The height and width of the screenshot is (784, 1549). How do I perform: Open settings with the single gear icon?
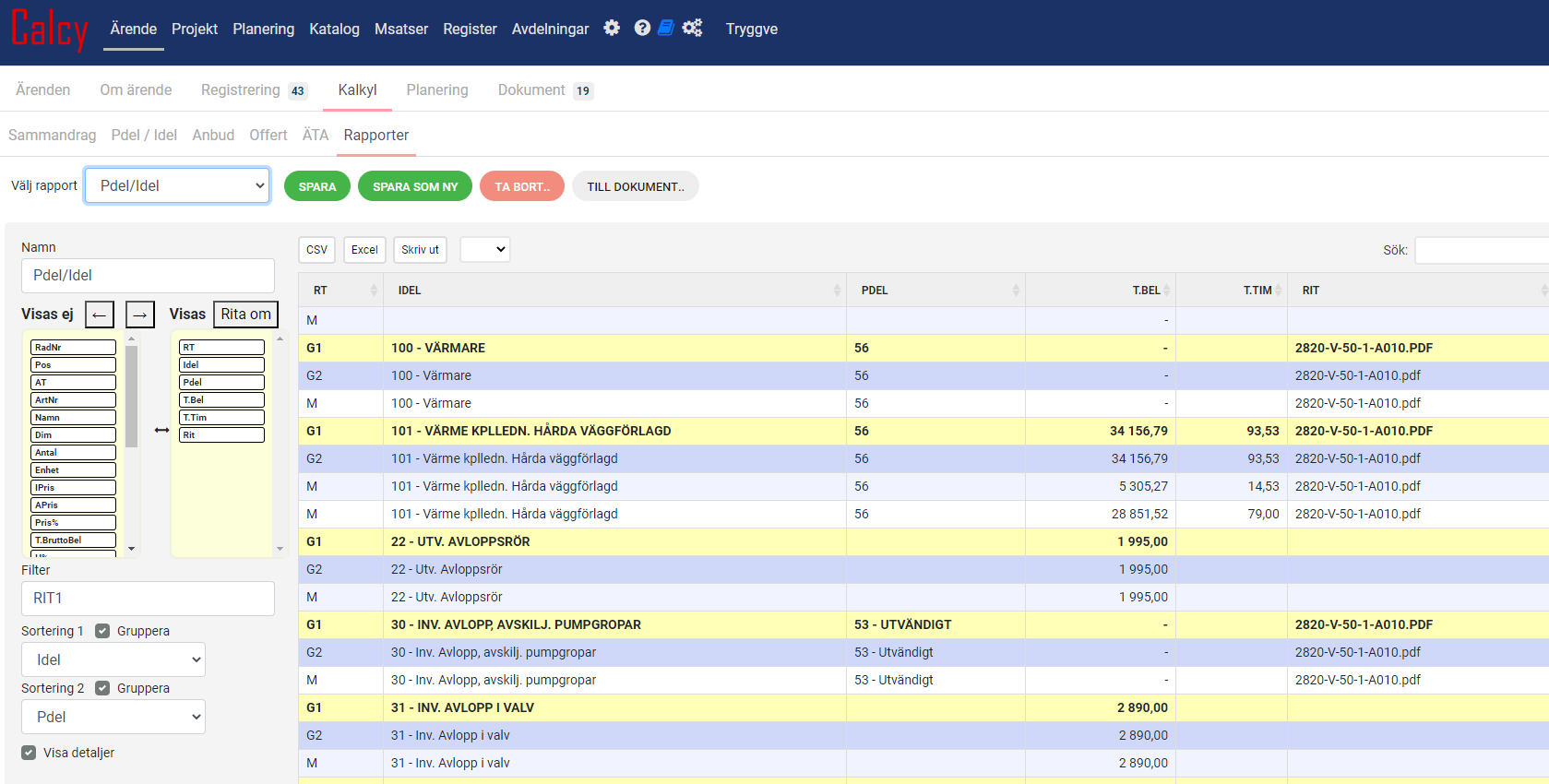(612, 29)
